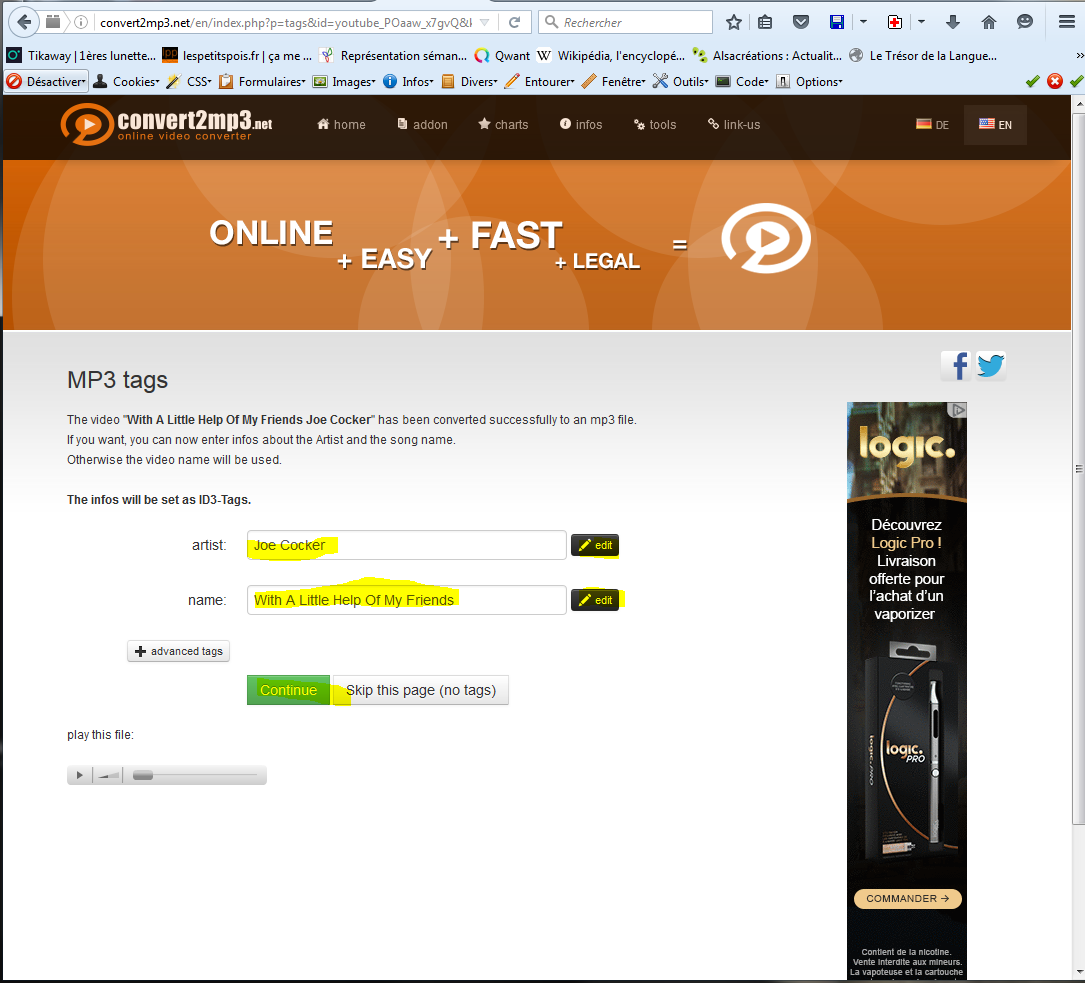Click edit next to the artist field
Viewport: 1085px width, 983px height.
pos(595,545)
